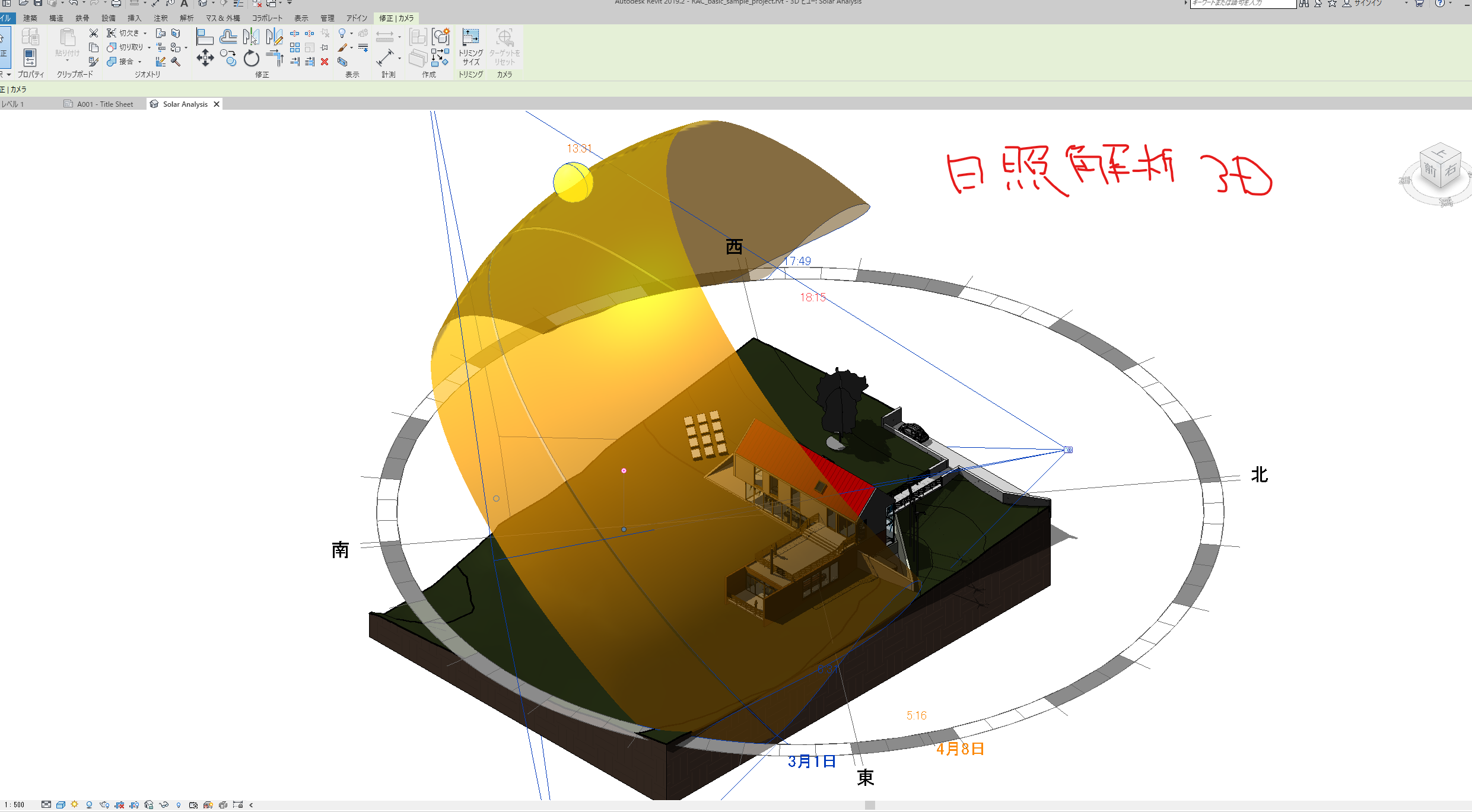Open the 建築 architecture ribbon tab
1472x812 pixels.
tap(30, 18)
